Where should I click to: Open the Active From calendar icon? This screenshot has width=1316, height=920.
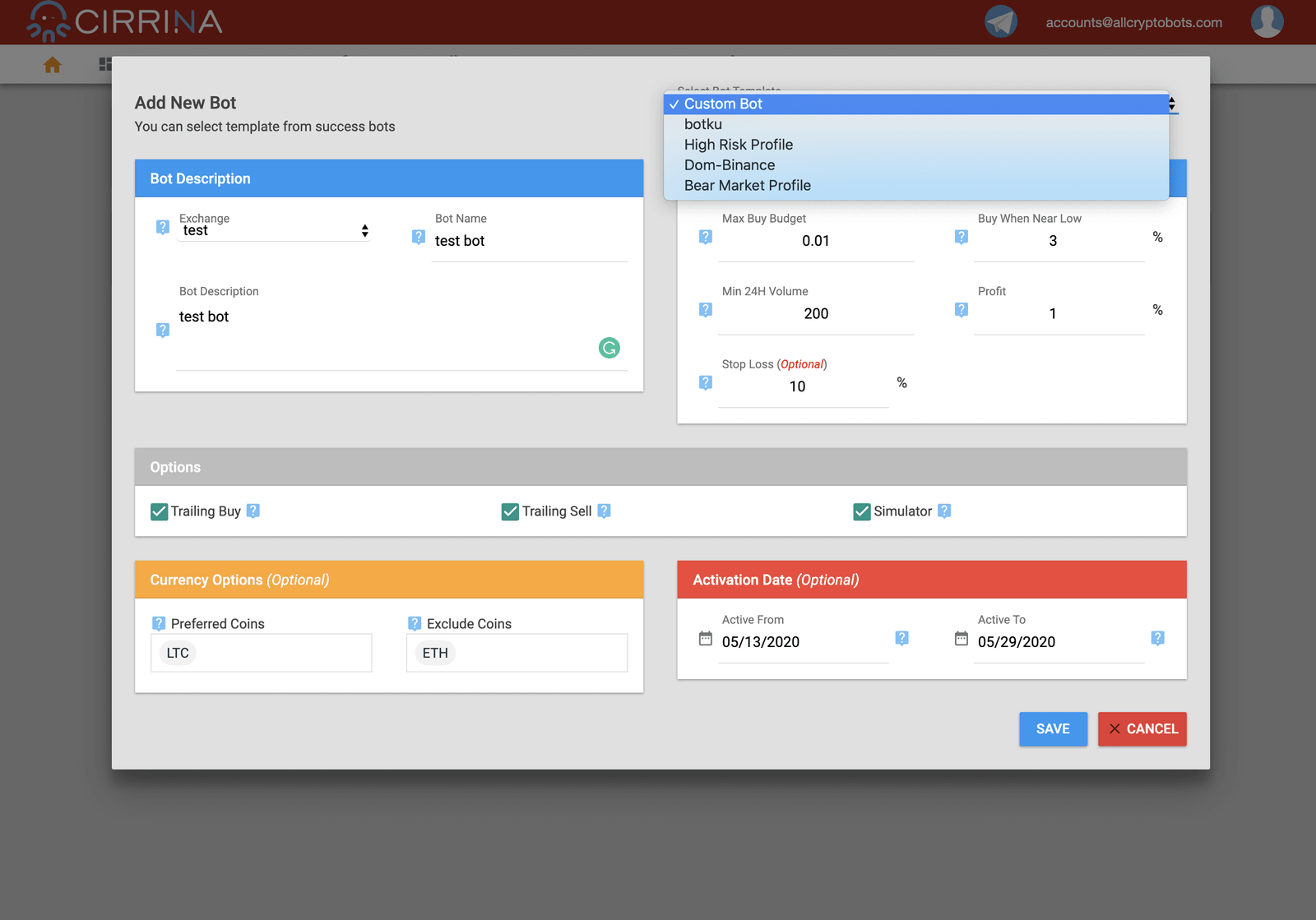[705, 639]
